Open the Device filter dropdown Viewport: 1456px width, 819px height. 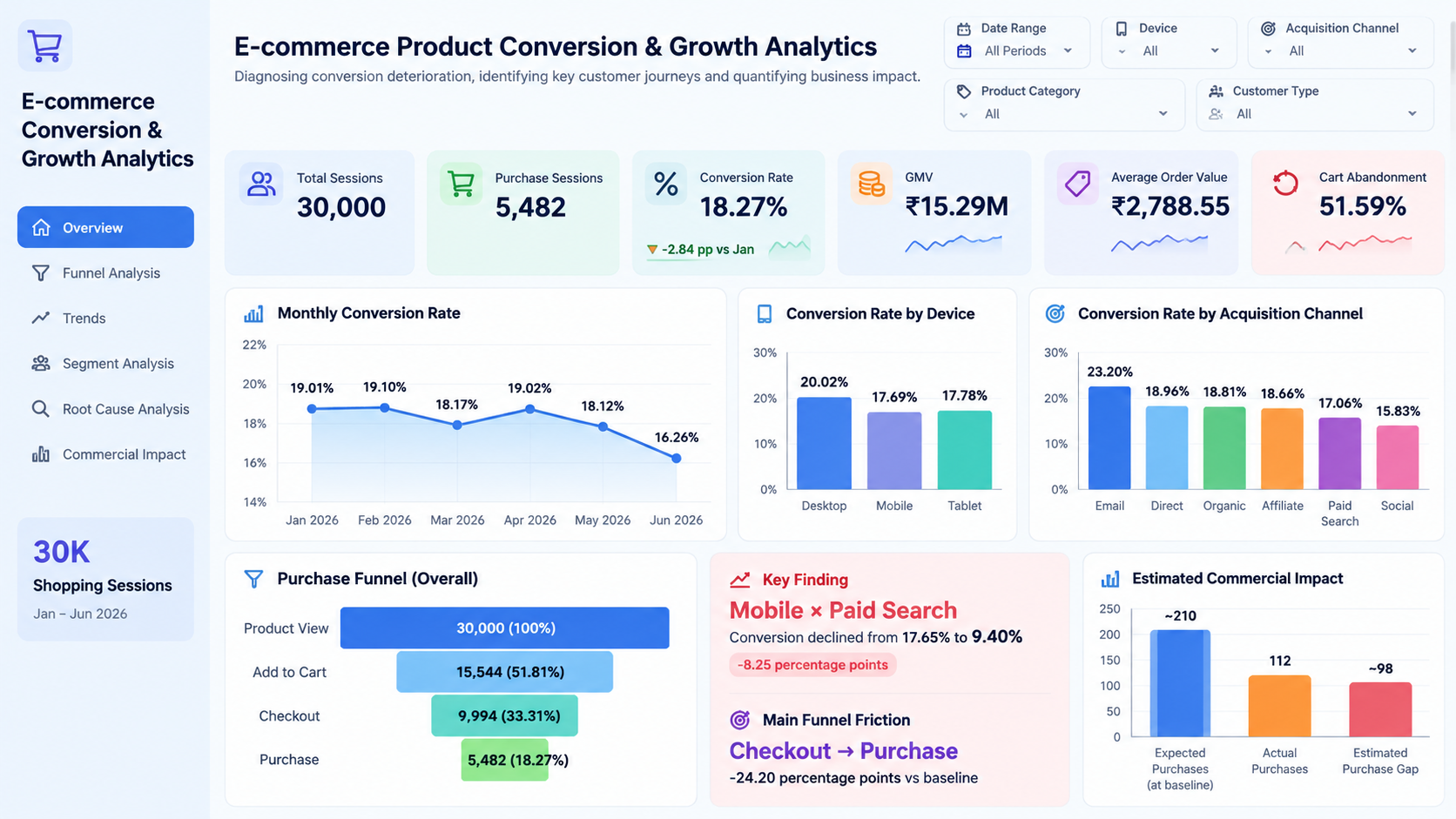(1169, 51)
